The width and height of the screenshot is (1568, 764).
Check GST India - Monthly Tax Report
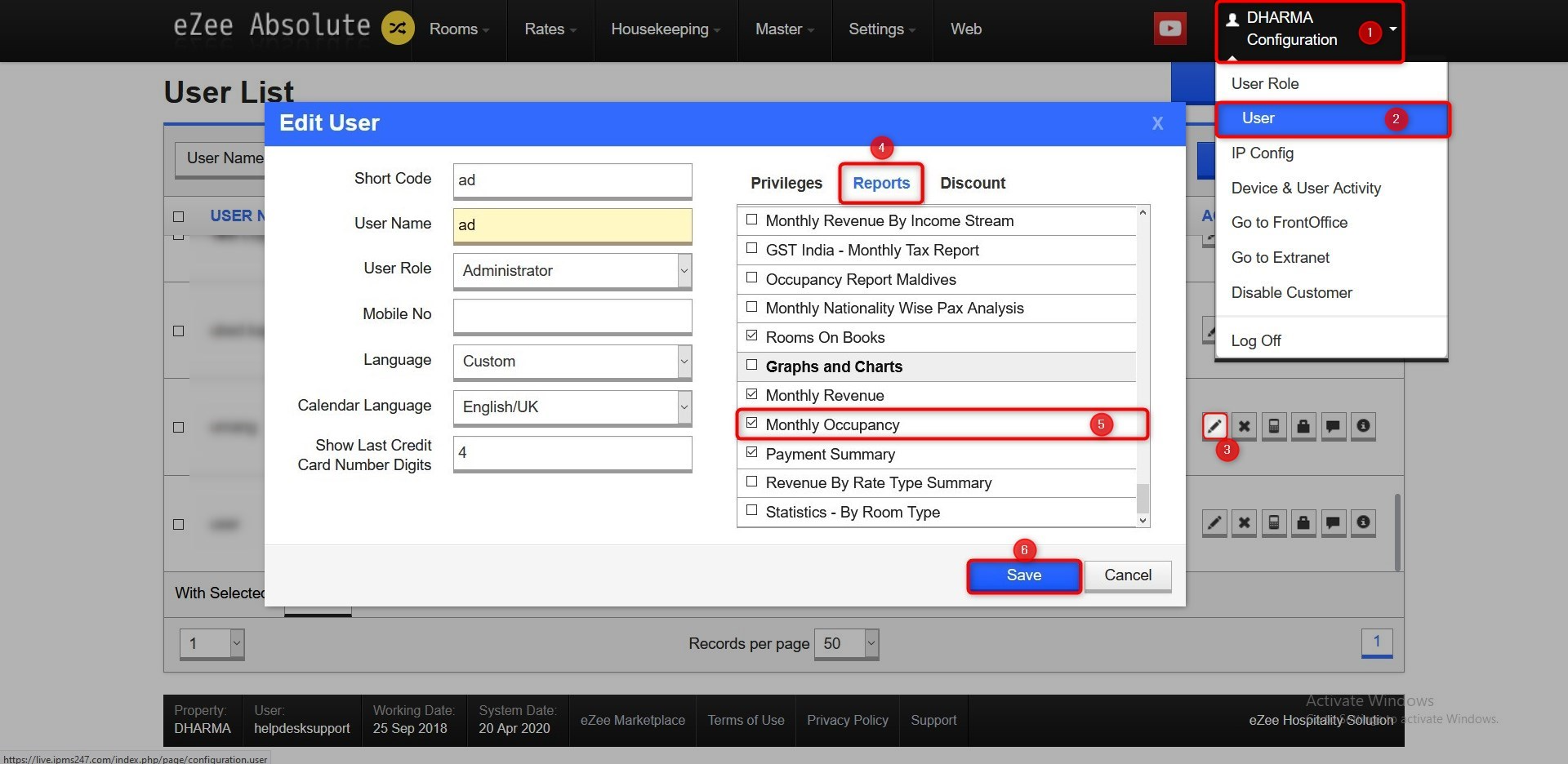coord(751,249)
